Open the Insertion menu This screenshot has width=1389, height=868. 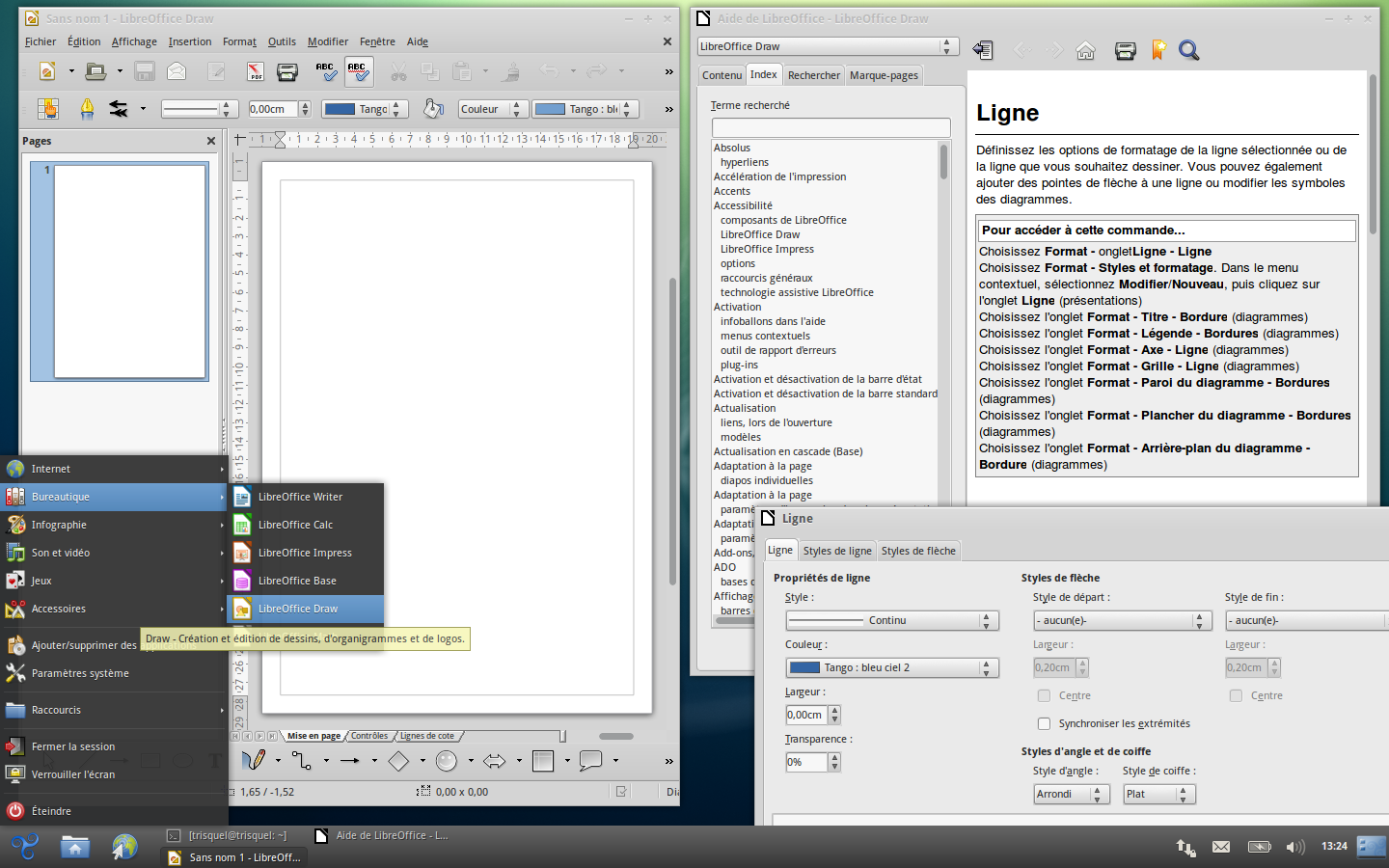tap(190, 41)
